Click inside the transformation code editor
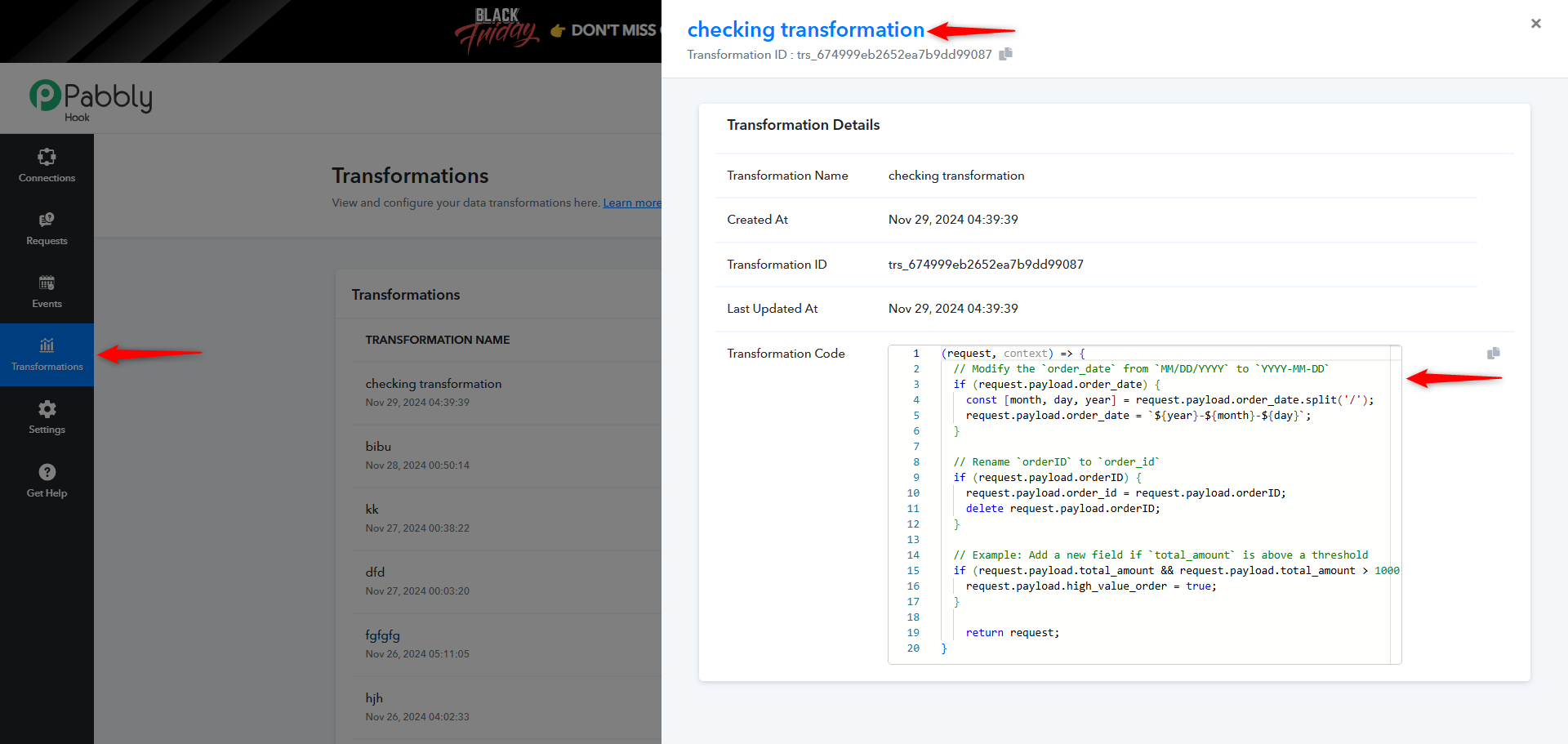1568x744 pixels. click(x=1143, y=504)
